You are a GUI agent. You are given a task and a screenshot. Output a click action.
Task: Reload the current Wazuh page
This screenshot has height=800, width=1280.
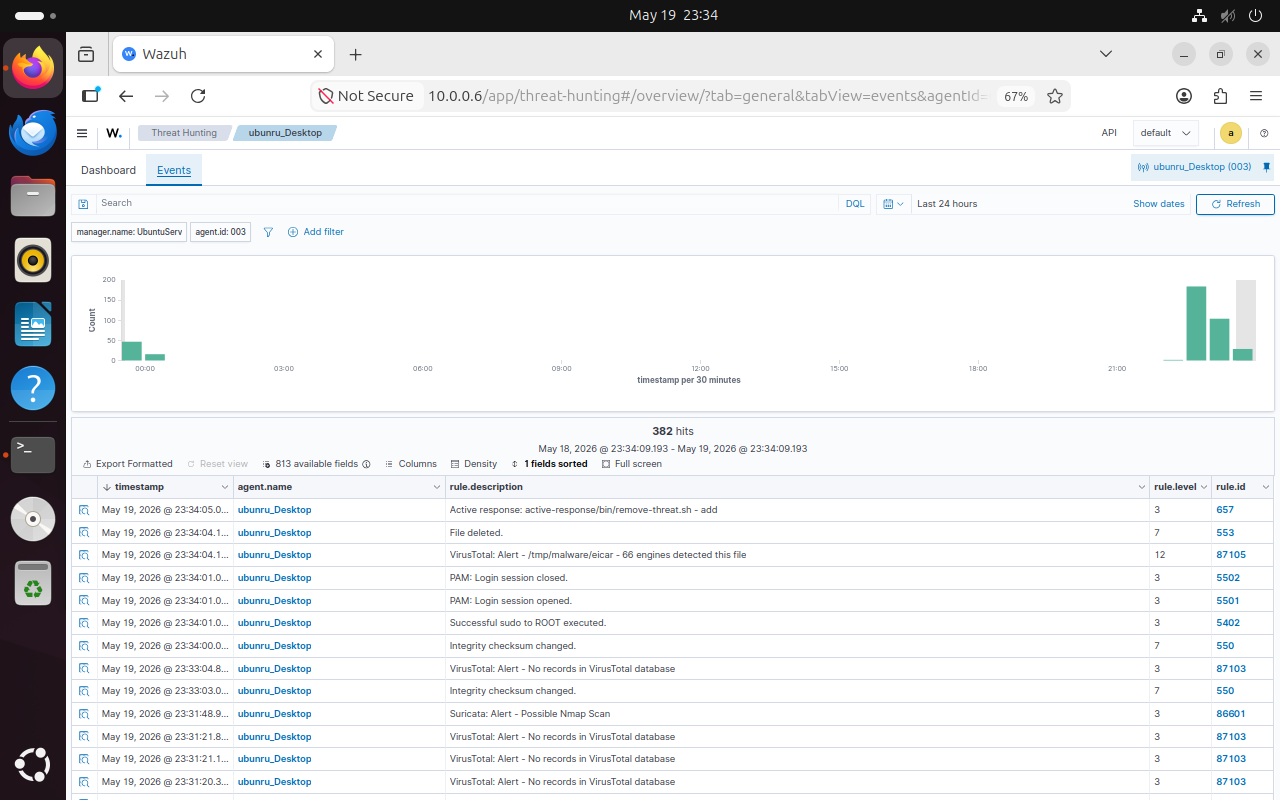(x=198, y=96)
